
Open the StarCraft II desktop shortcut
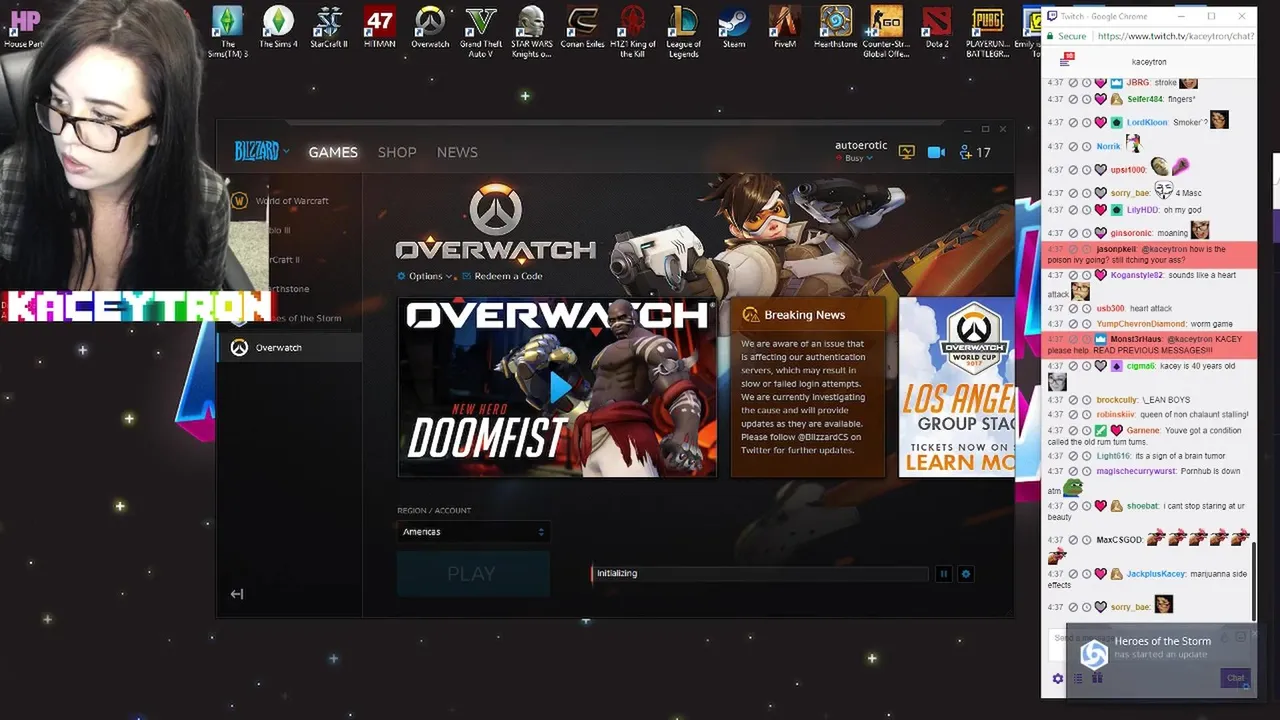click(x=328, y=28)
